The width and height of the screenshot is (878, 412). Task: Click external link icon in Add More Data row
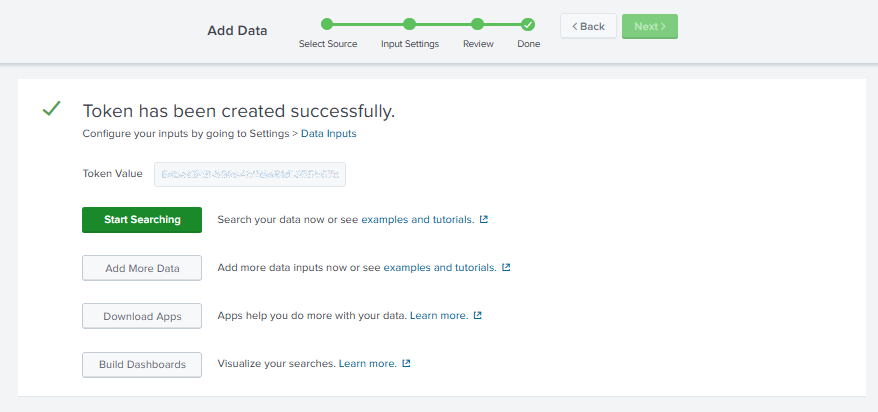[x=506, y=267]
